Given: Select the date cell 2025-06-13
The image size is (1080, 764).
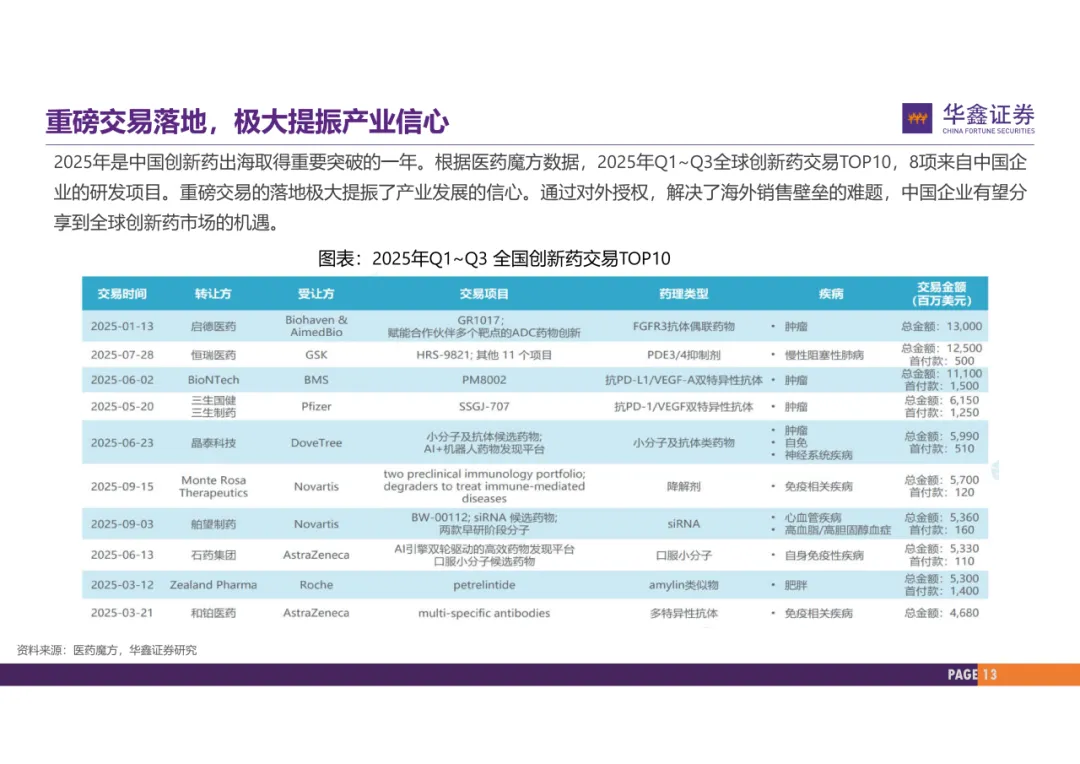Looking at the screenshot, I should coord(122,555).
